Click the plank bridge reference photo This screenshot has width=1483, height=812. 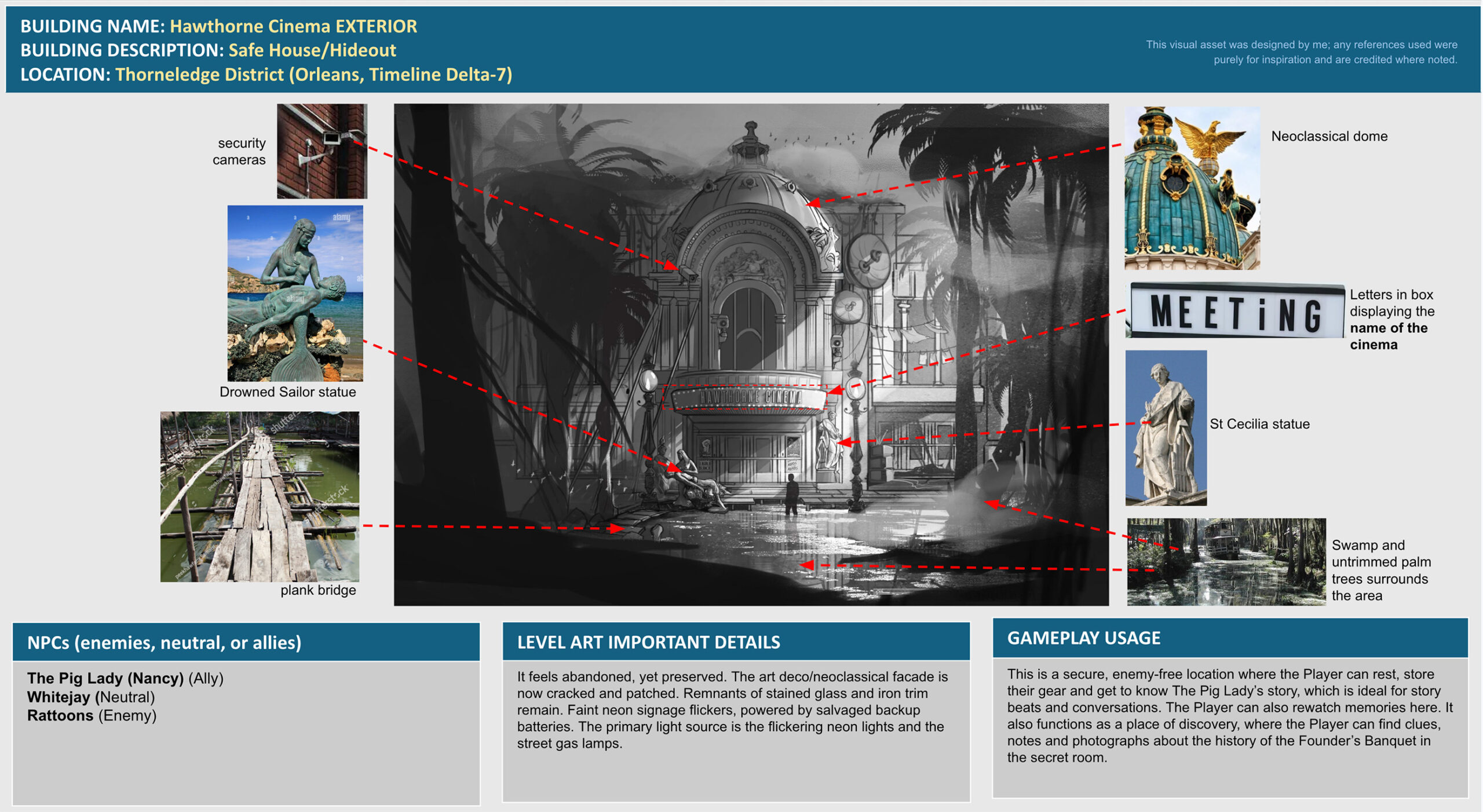tap(260, 496)
